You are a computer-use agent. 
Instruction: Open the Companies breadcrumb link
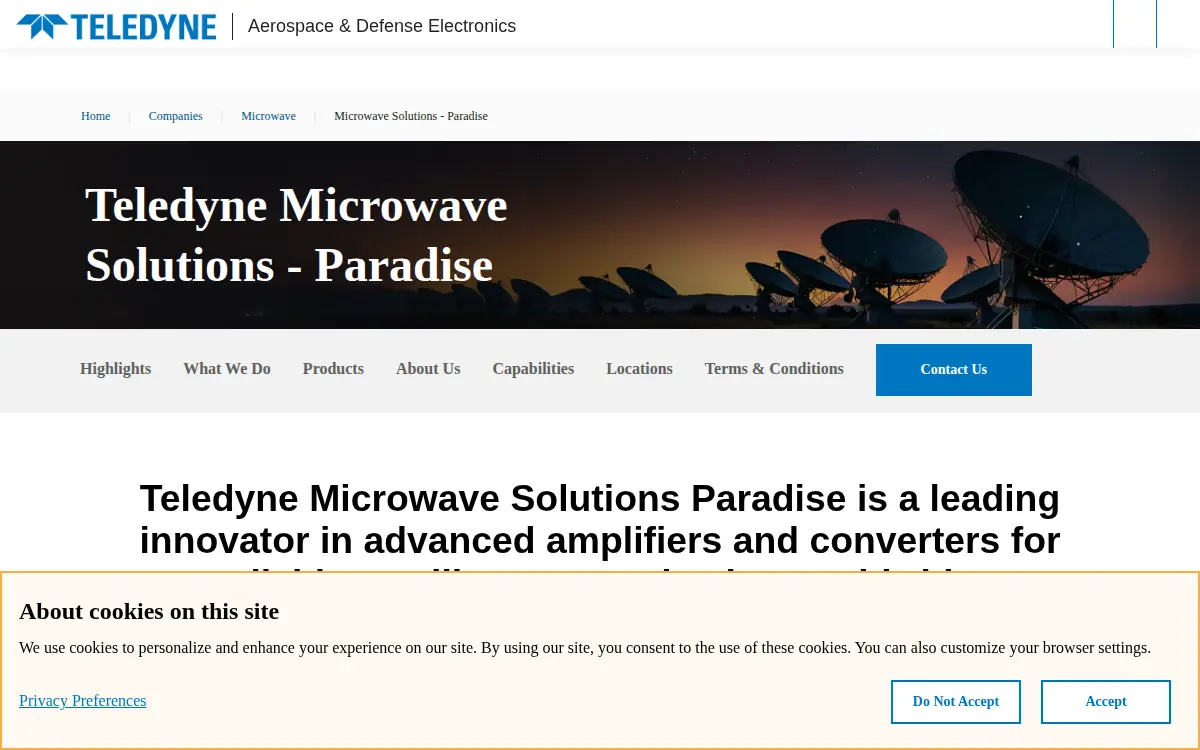(176, 116)
